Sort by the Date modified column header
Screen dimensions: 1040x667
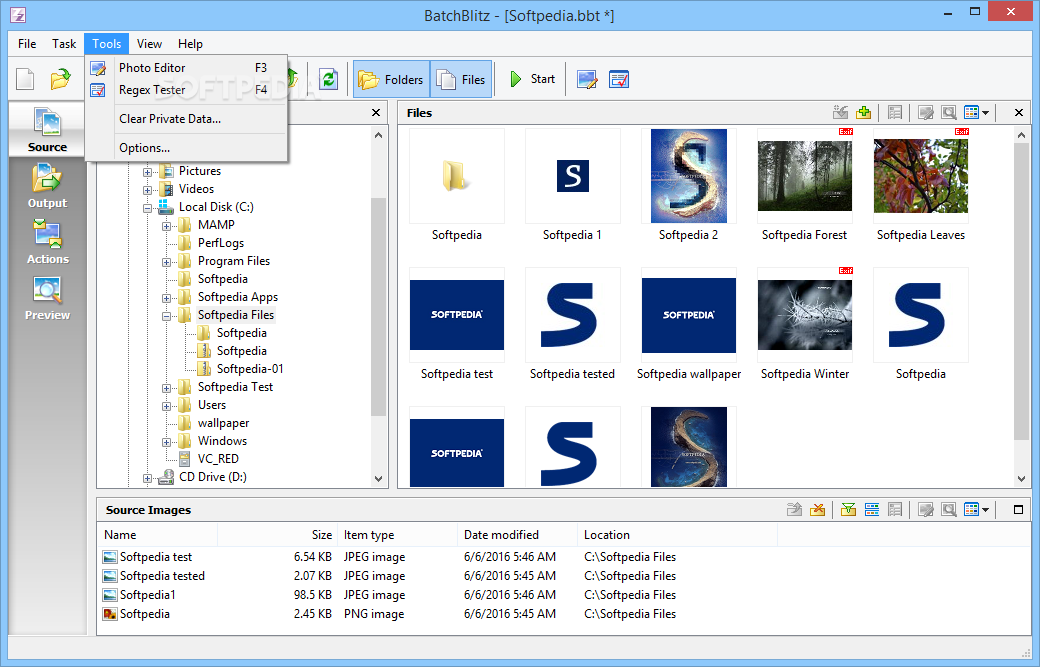click(x=517, y=534)
